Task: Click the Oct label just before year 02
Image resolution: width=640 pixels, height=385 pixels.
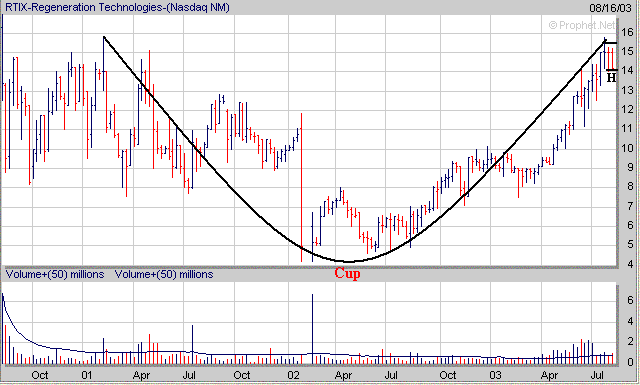Action: 242,375
